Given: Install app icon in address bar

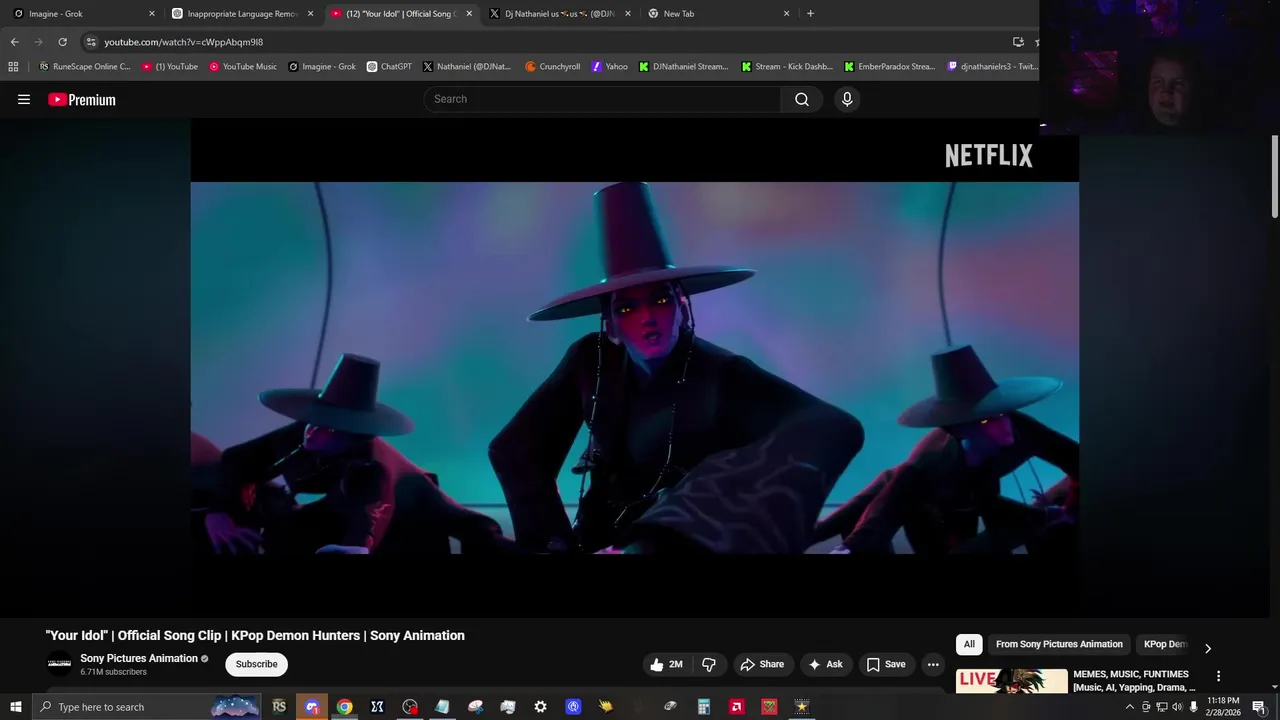Looking at the screenshot, I should [x=1018, y=42].
